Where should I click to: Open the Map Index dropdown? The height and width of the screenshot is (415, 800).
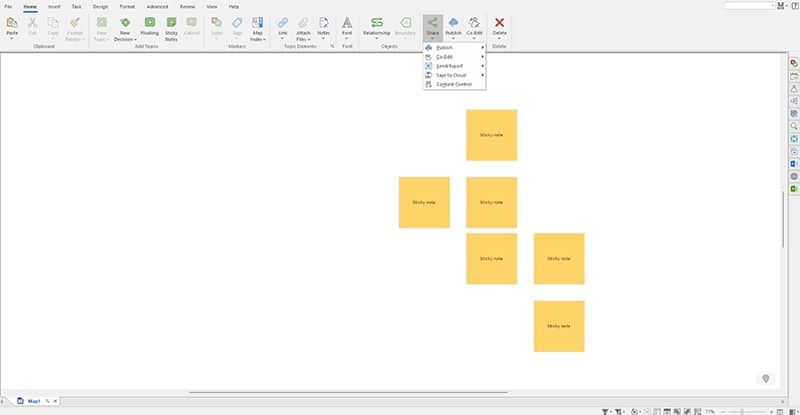258,39
